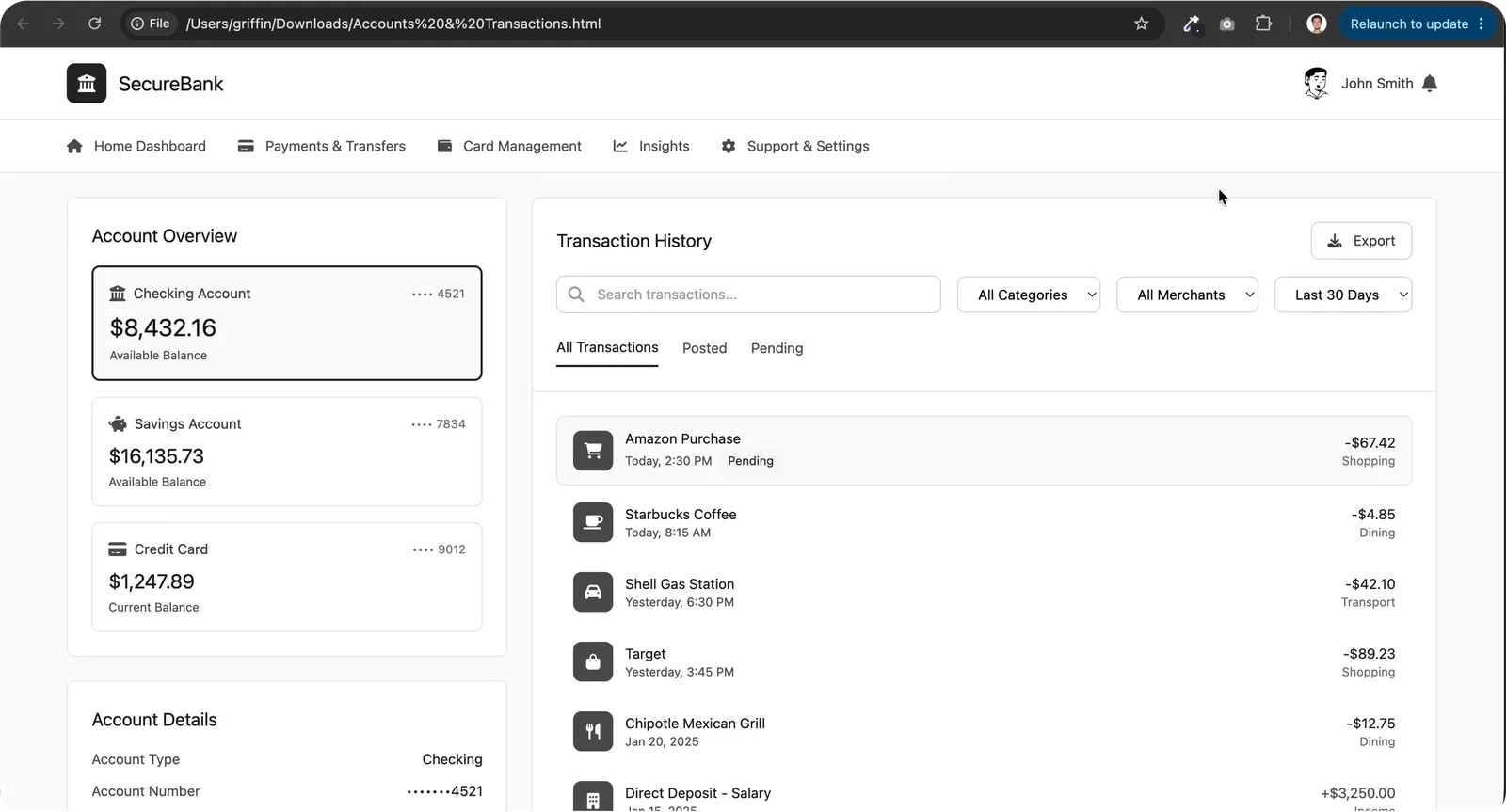
Task: Select the Savings Account card
Action: coord(287,452)
